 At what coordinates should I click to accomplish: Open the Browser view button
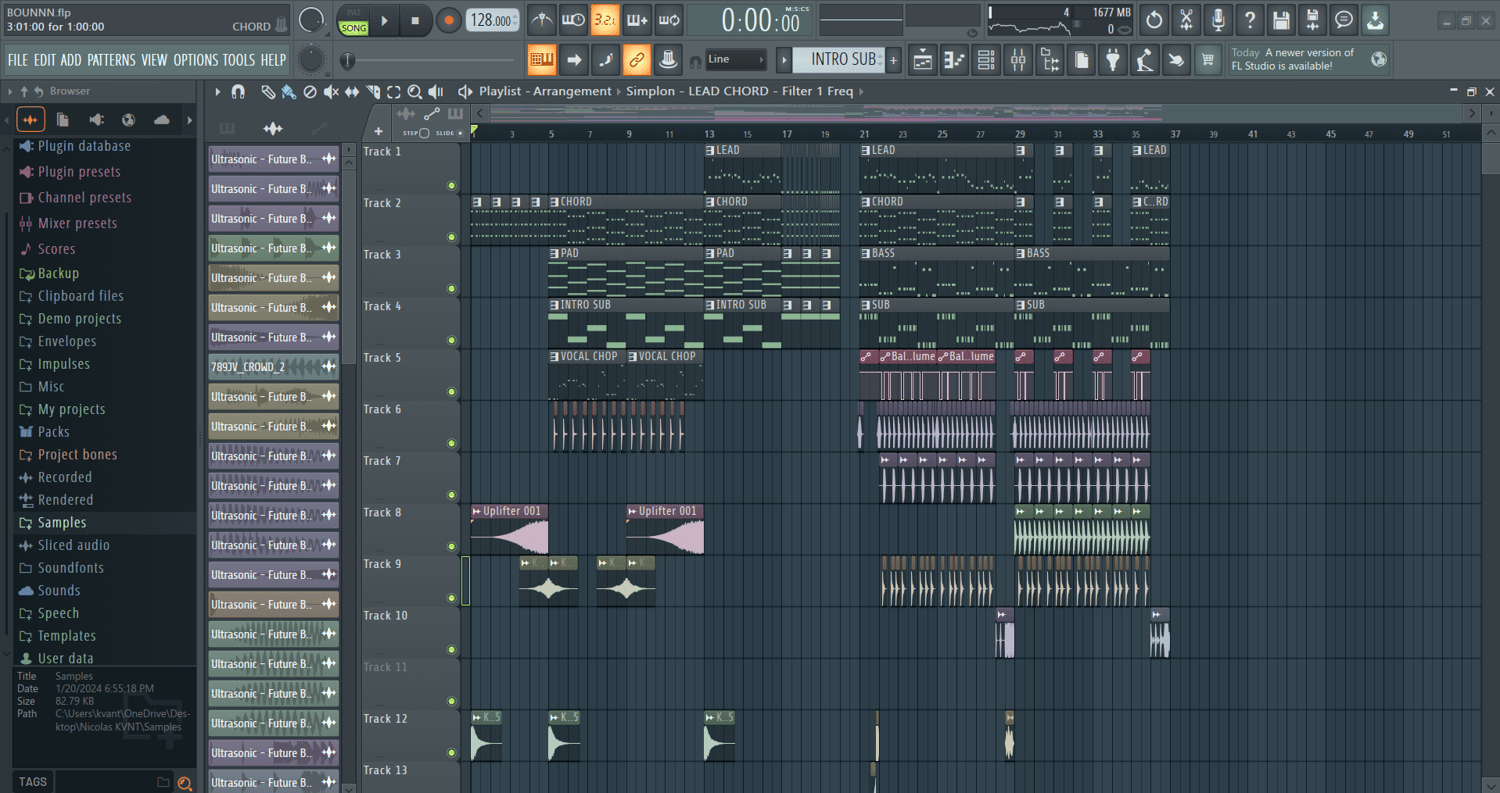point(1050,61)
